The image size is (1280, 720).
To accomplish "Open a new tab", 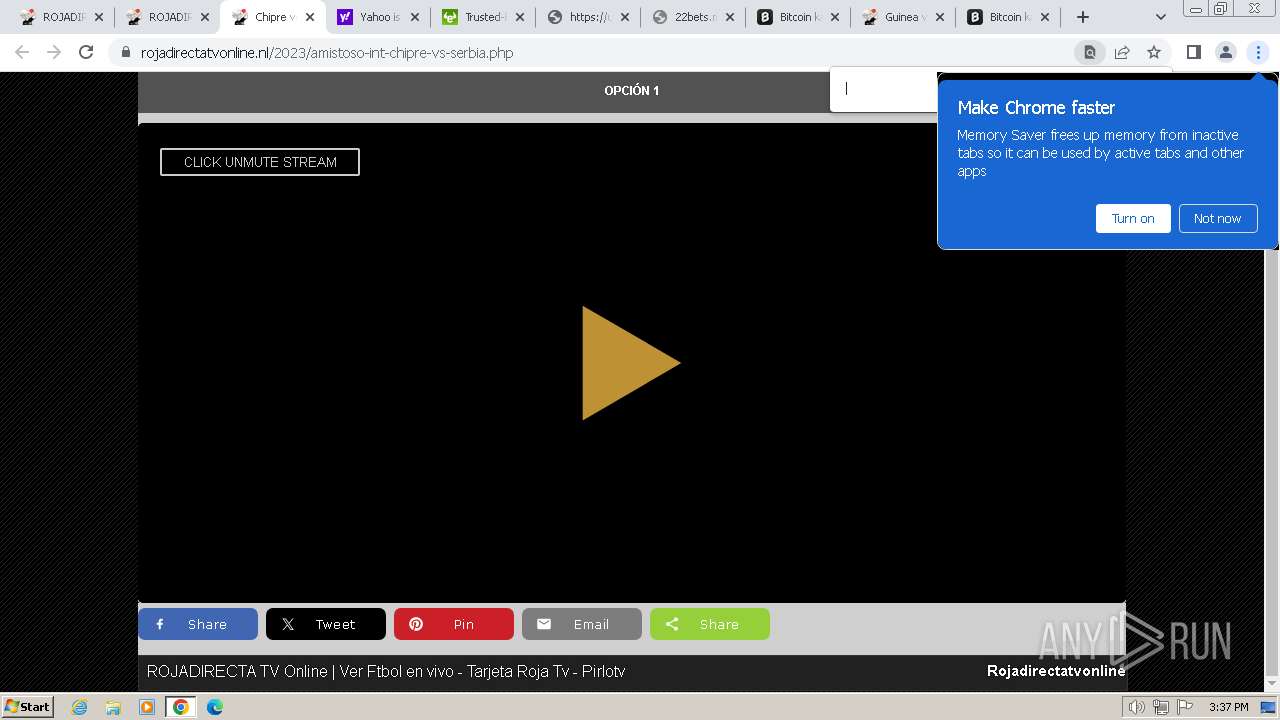I will (x=1082, y=17).
